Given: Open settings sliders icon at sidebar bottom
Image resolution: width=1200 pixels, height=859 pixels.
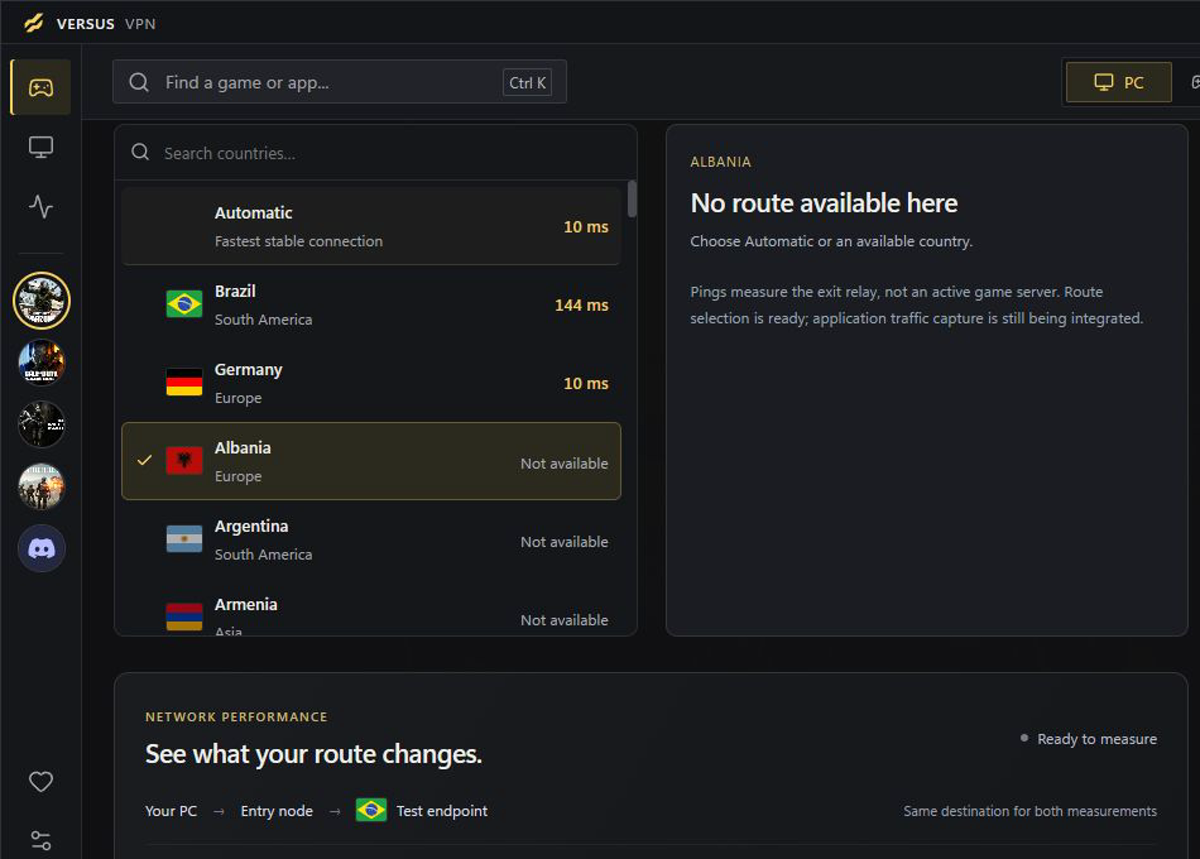Looking at the screenshot, I should click(x=41, y=841).
